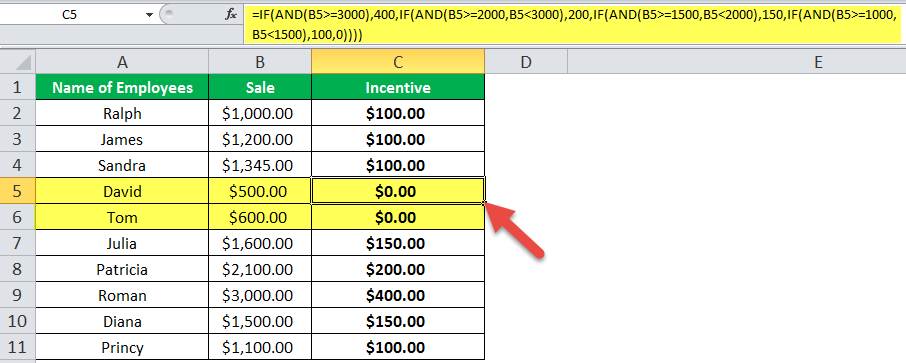Click Princy's $100.00 incentive cell

(x=398, y=347)
